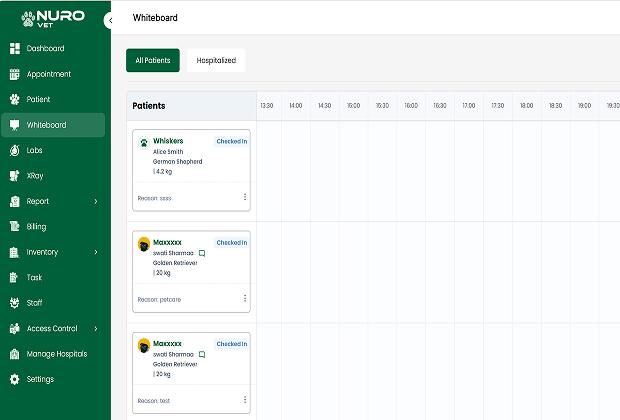Open the Staff sidebar icon
Image resolution: width=620 pixels, height=420 pixels.
pos(14,303)
